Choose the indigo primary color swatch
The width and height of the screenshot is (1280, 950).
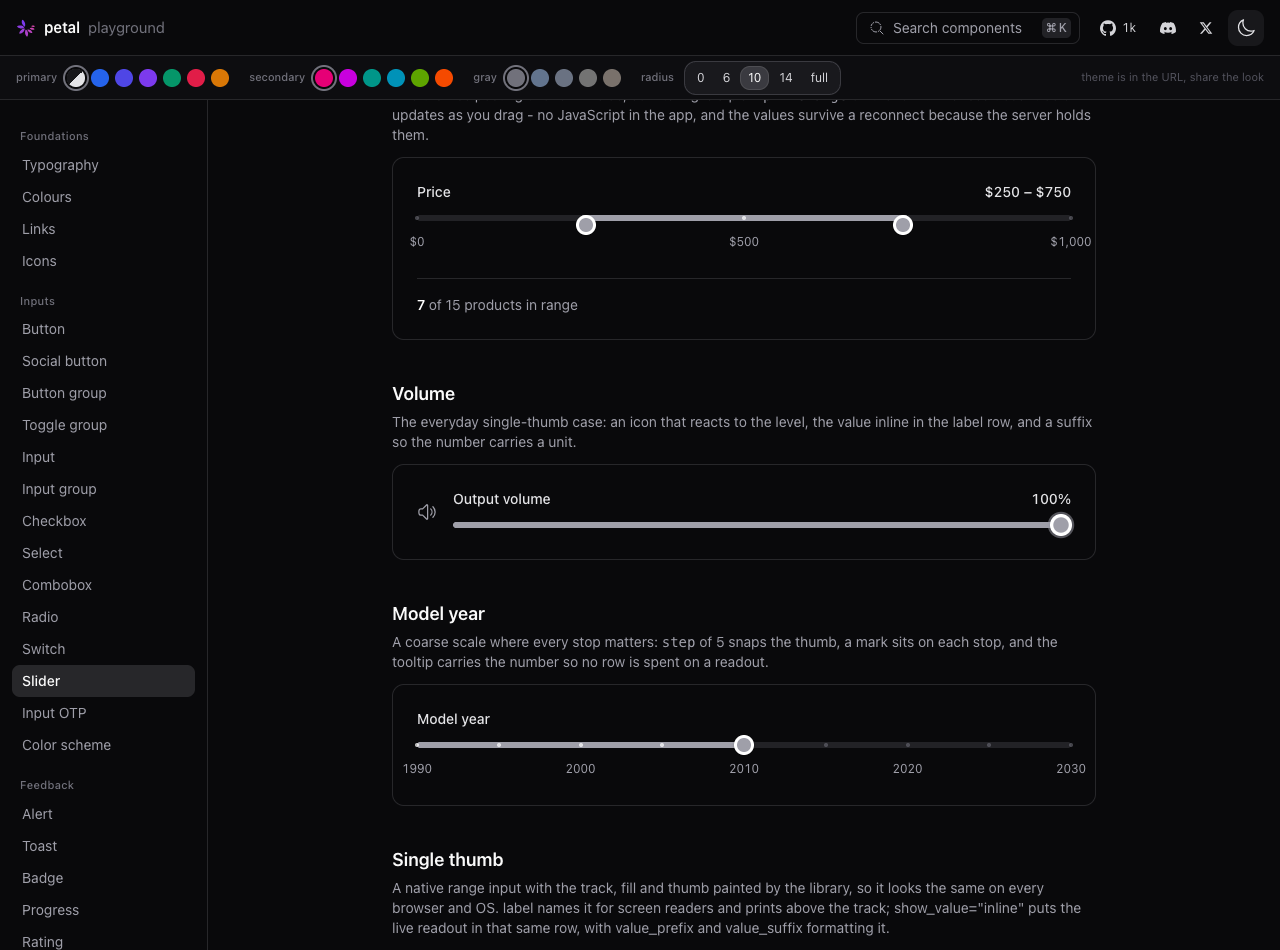point(124,78)
